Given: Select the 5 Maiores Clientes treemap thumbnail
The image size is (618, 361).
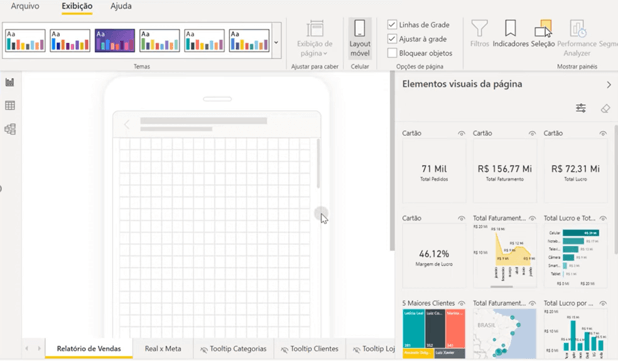Looking at the screenshot, I should pyautogui.click(x=434, y=333).
